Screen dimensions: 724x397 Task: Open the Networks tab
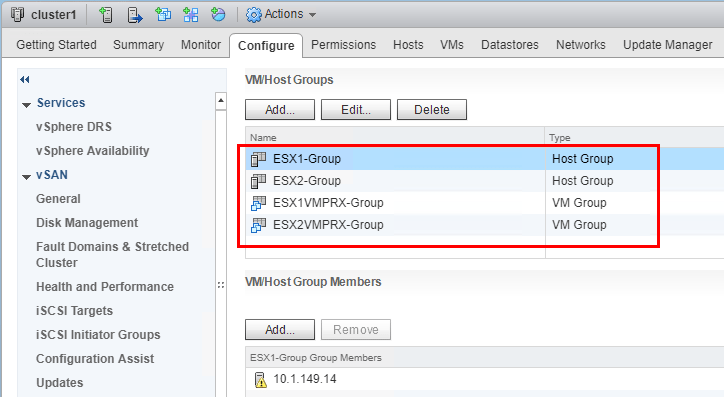(580, 45)
